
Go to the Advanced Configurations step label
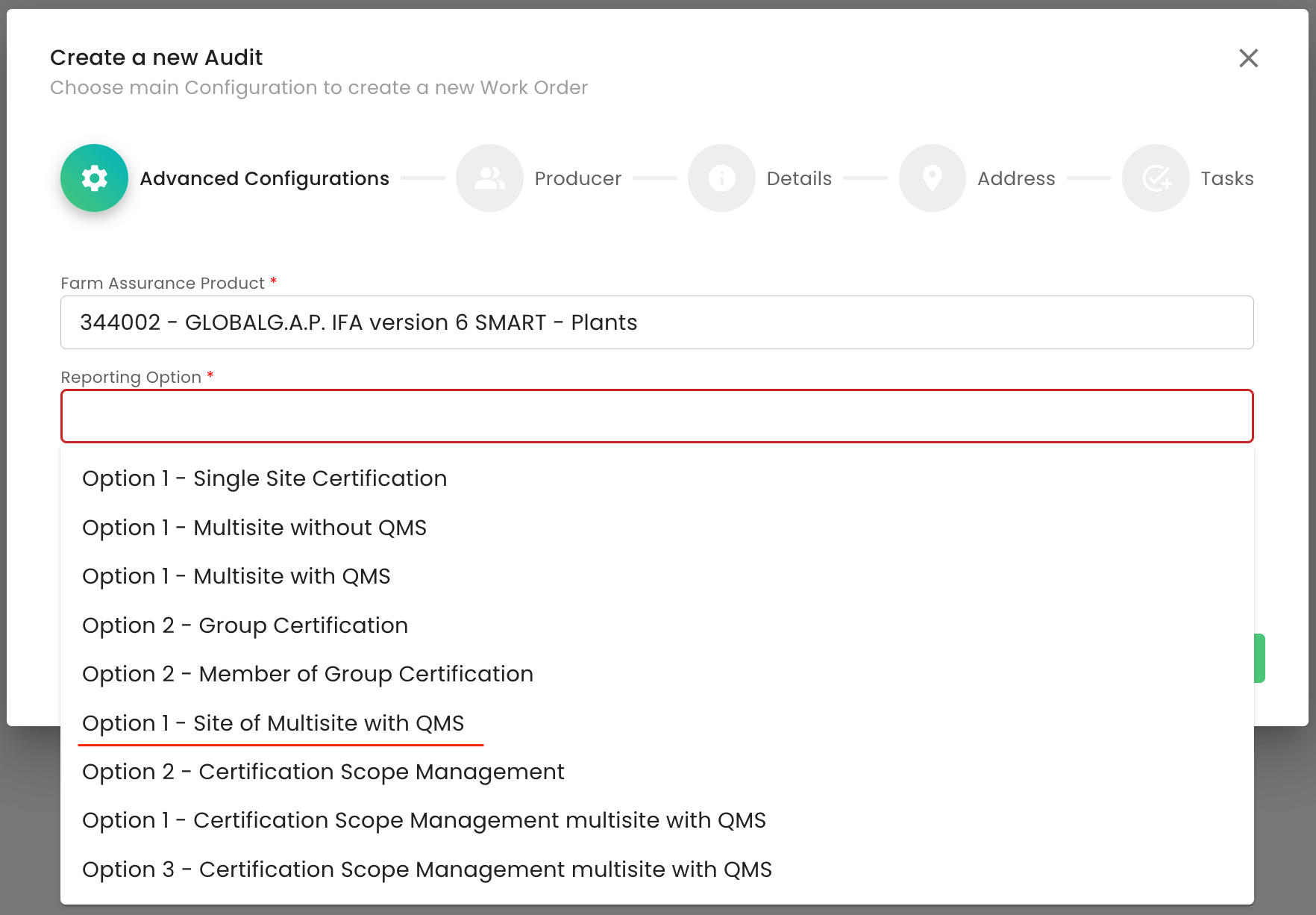tap(265, 179)
